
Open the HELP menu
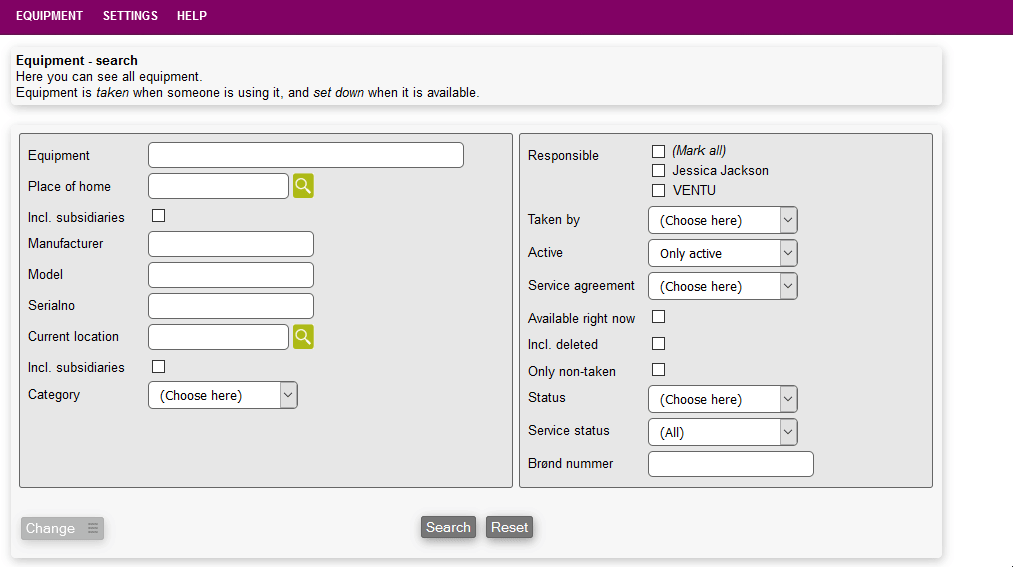(x=192, y=16)
